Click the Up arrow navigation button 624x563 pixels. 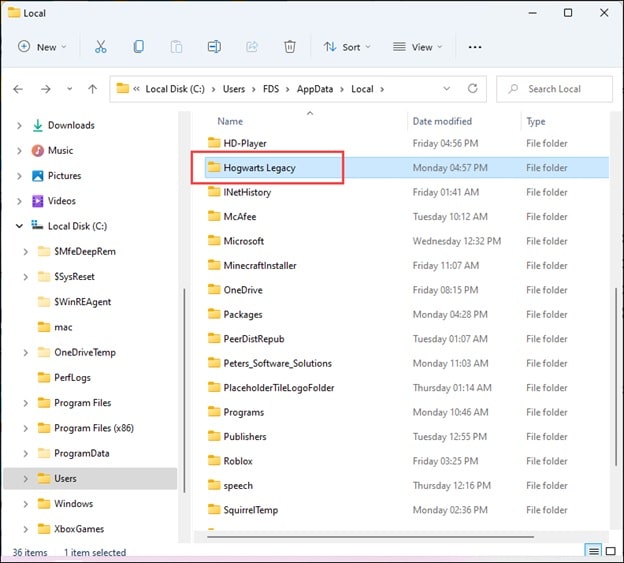[93, 89]
